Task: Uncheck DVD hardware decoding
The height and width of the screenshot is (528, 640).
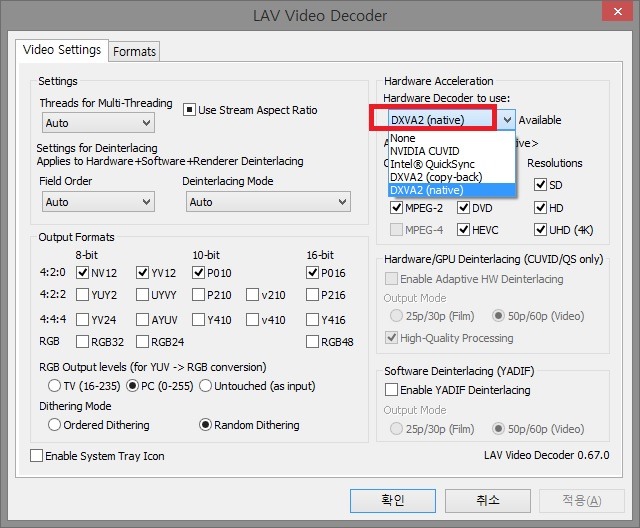Action: 463,208
